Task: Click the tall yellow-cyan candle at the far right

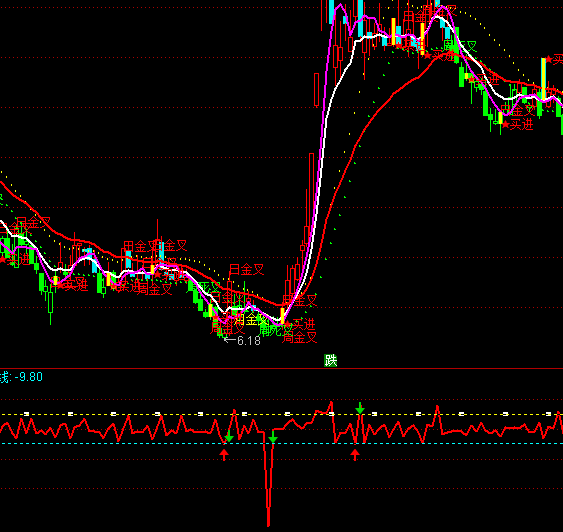Action: coord(543,79)
